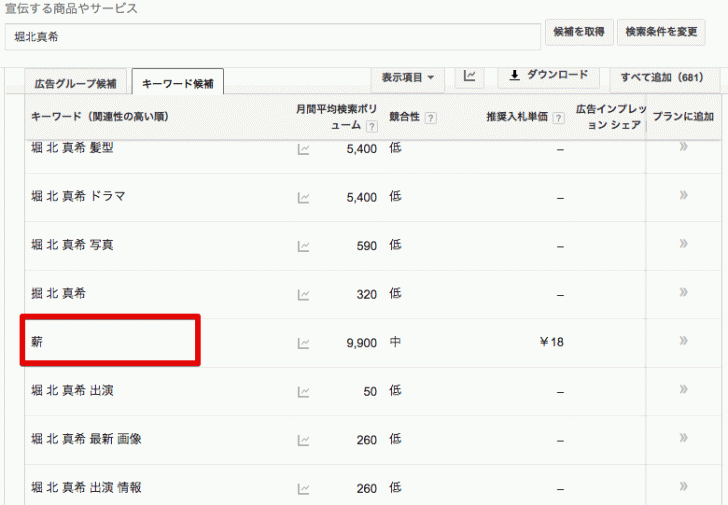Show trend graph icon for 堀北真希 写真
Screen dimensions: 728x505
tap(303, 246)
